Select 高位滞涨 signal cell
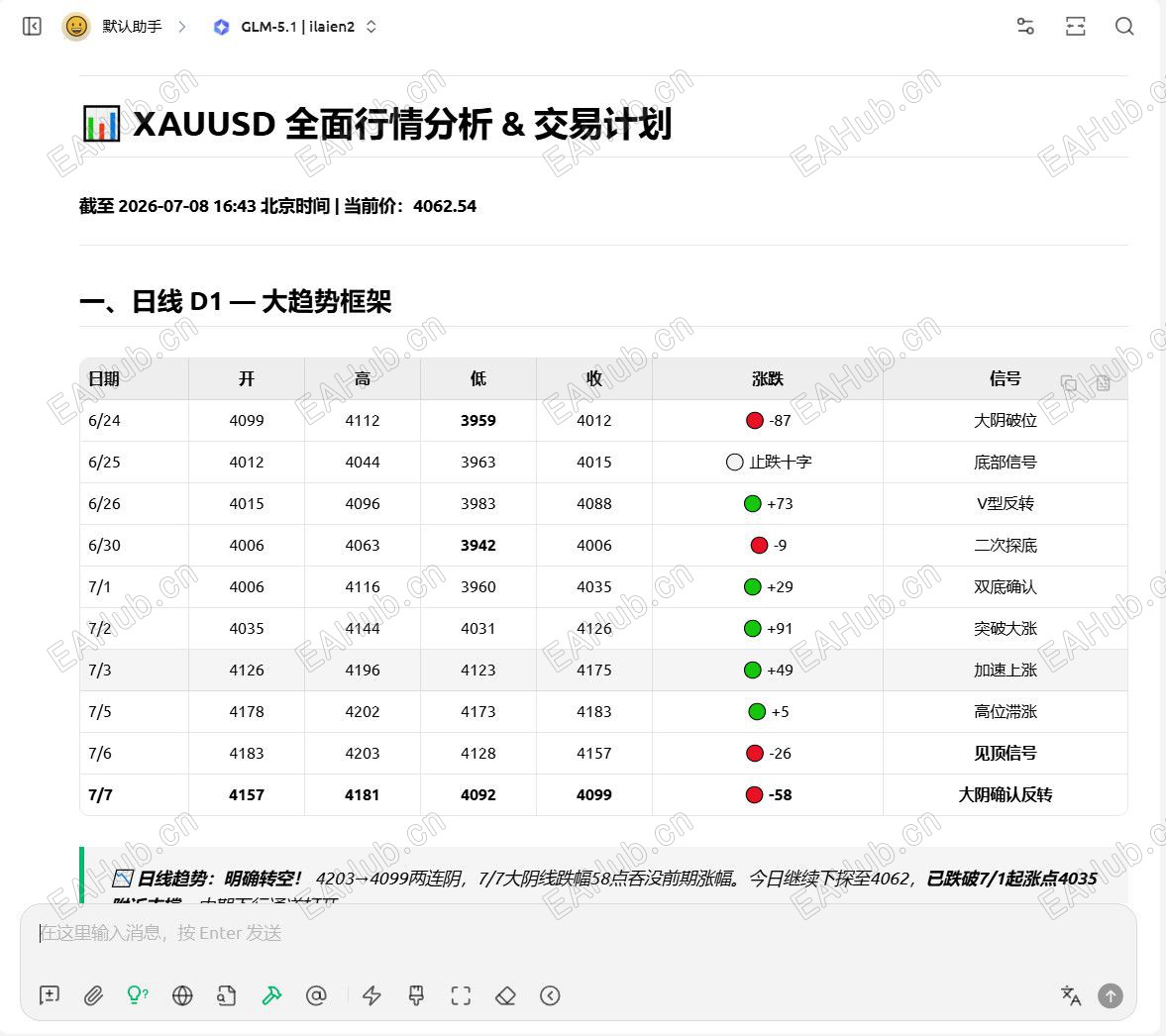The image size is (1166, 1036). click(1006, 712)
